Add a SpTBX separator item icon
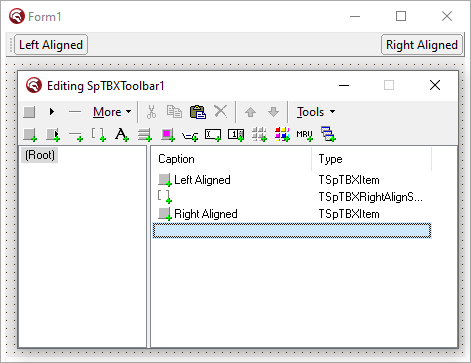This screenshot has height=363, width=471. pyautogui.click(x=76, y=135)
